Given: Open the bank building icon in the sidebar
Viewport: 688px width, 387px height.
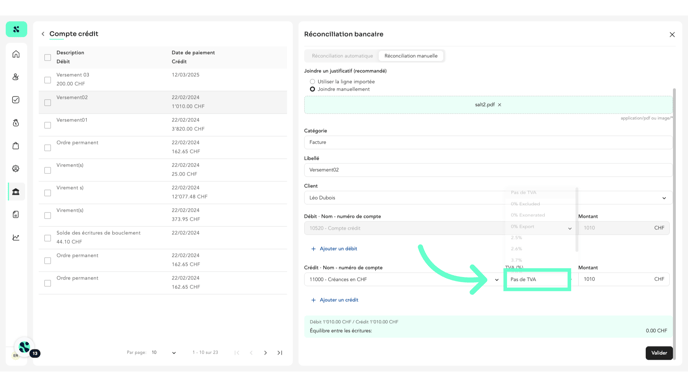Looking at the screenshot, I should 16,192.
